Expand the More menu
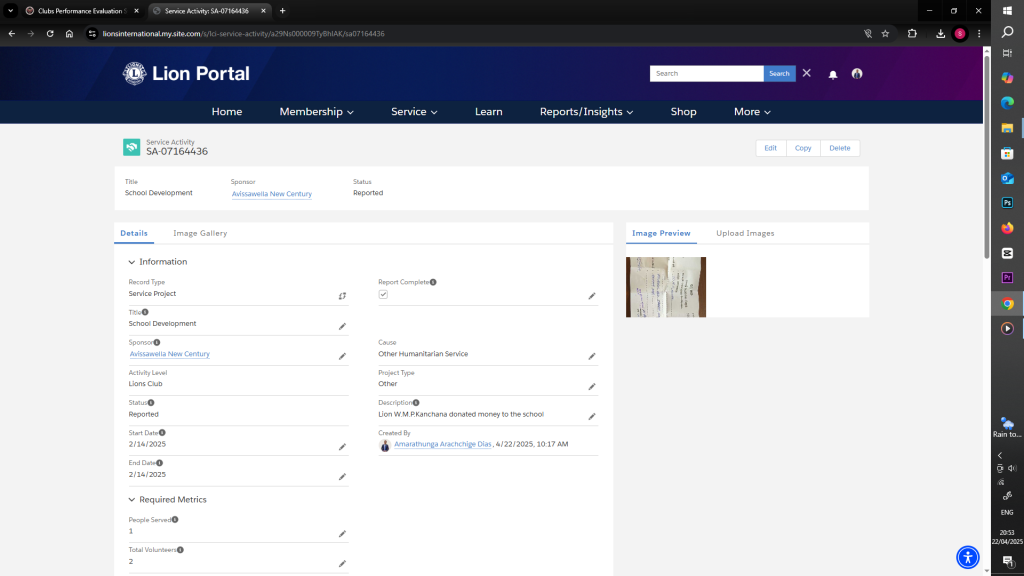The image size is (1024, 576). click(x=752, y=112)
